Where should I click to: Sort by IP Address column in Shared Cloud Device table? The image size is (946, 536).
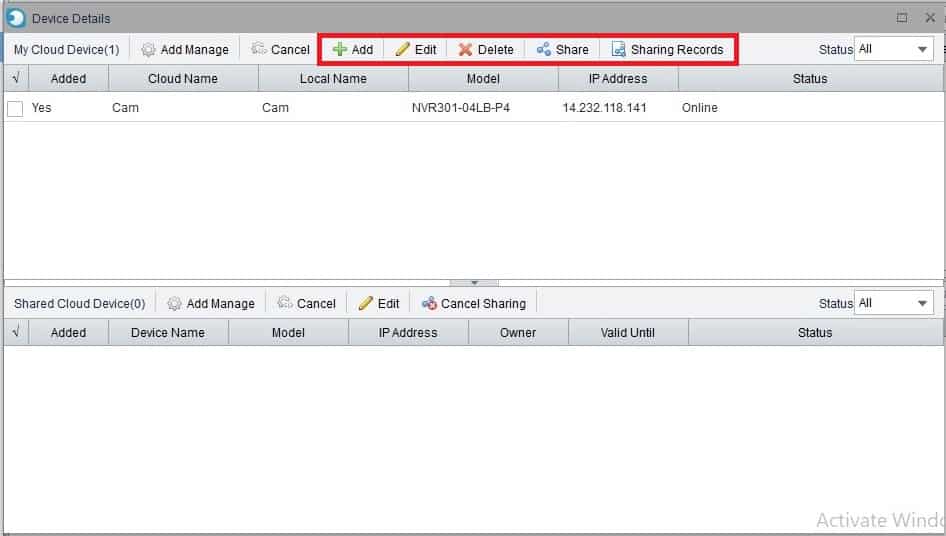click(x=408, y=333)
